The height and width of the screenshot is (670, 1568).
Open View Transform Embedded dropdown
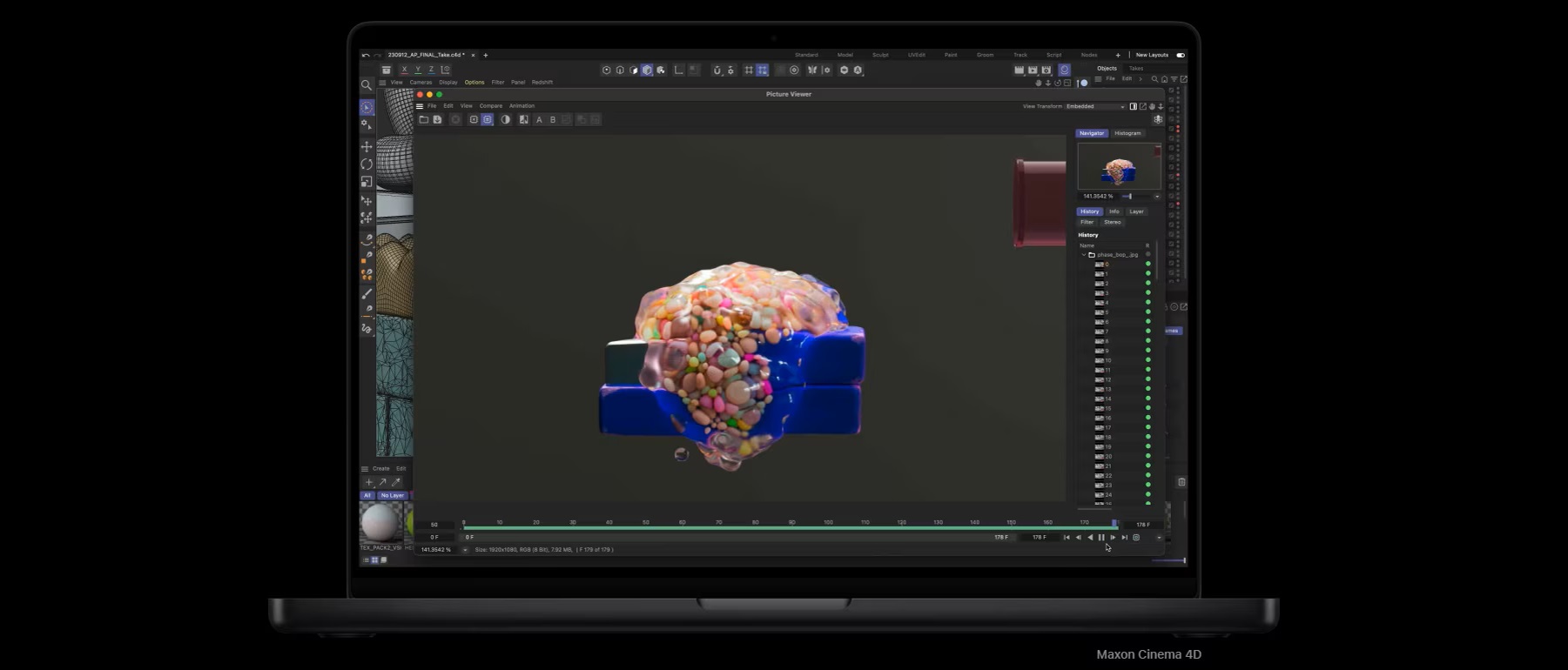pos(1095,106)
